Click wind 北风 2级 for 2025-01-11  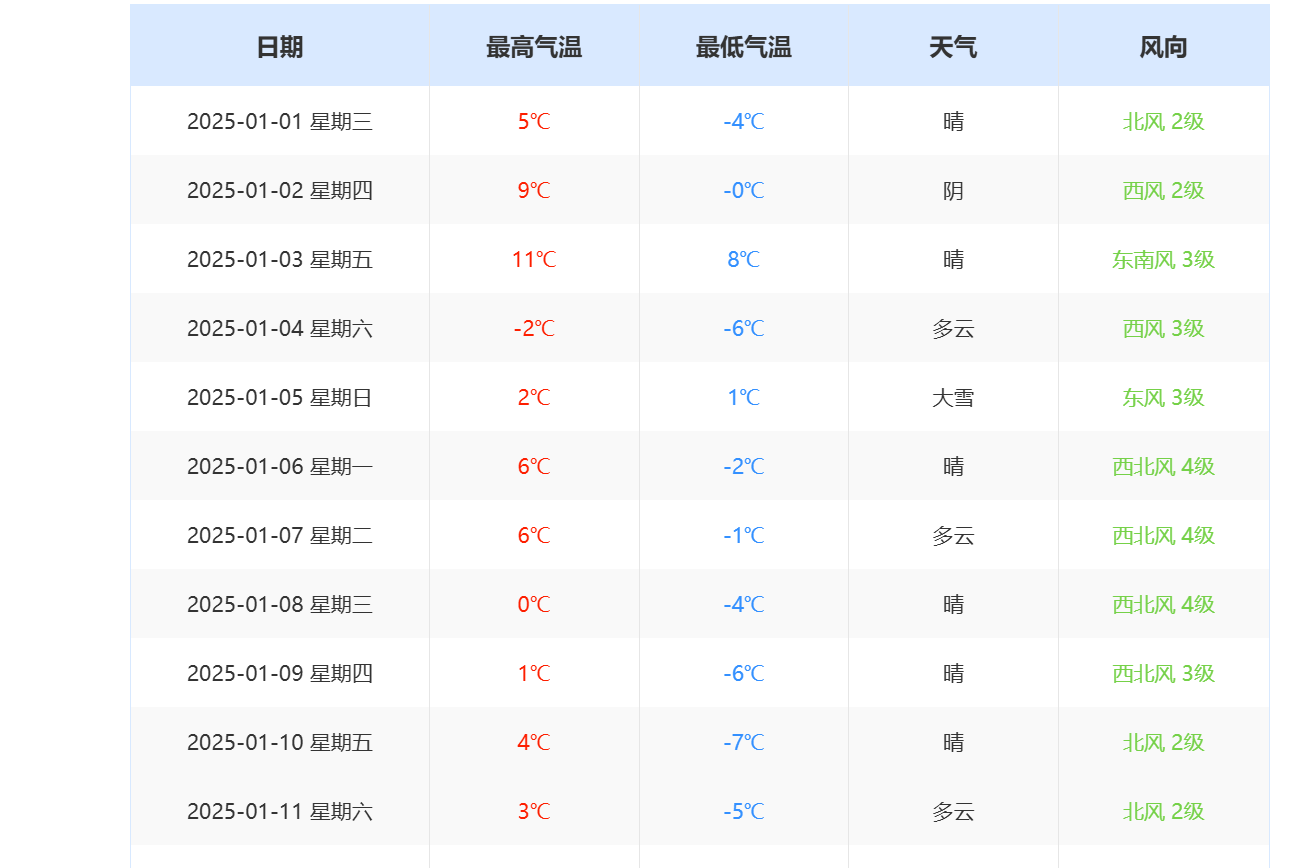pyautogui.click(x=1163, y=811)
